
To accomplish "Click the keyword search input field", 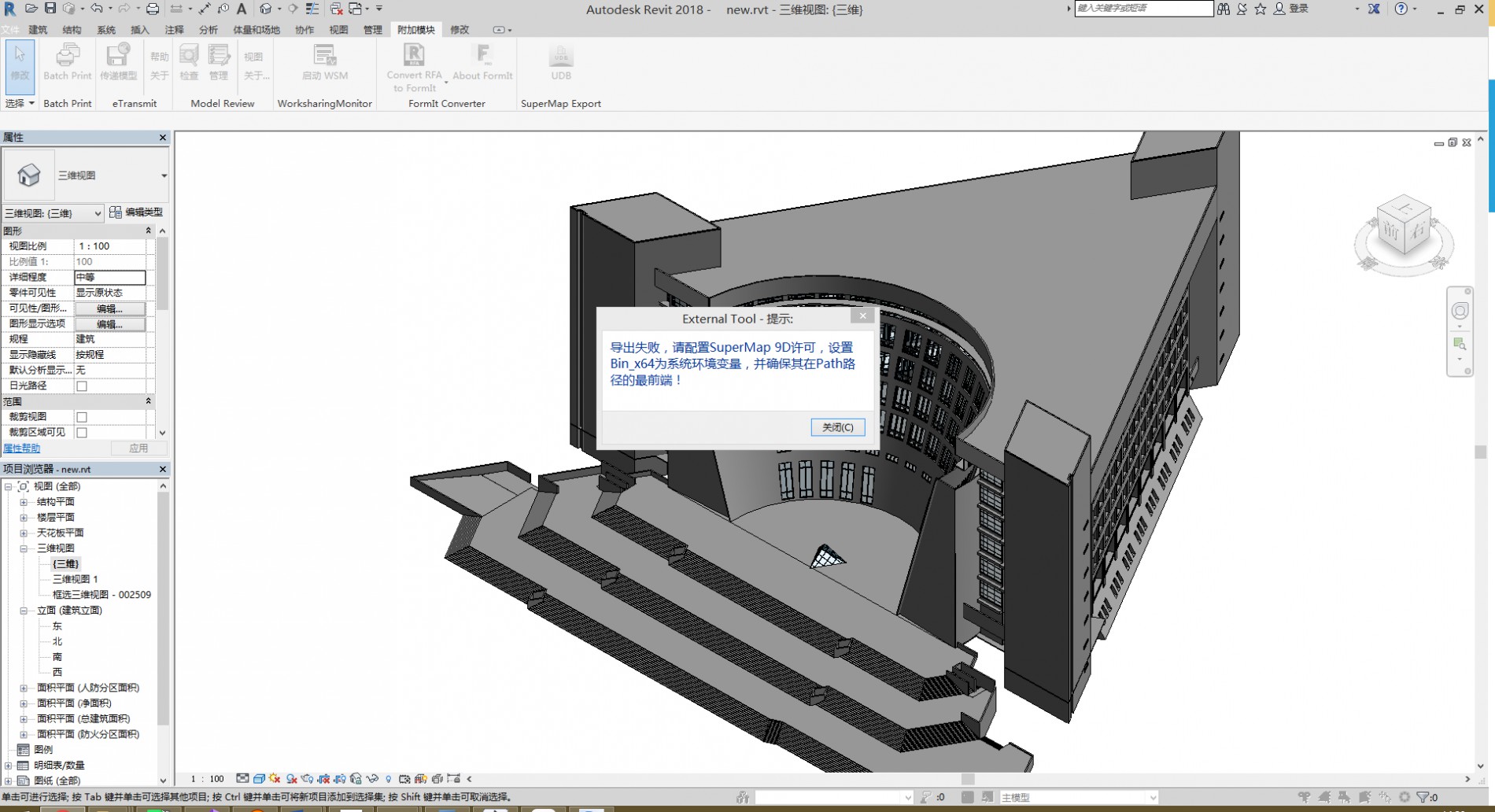I will pos(1144,9).
